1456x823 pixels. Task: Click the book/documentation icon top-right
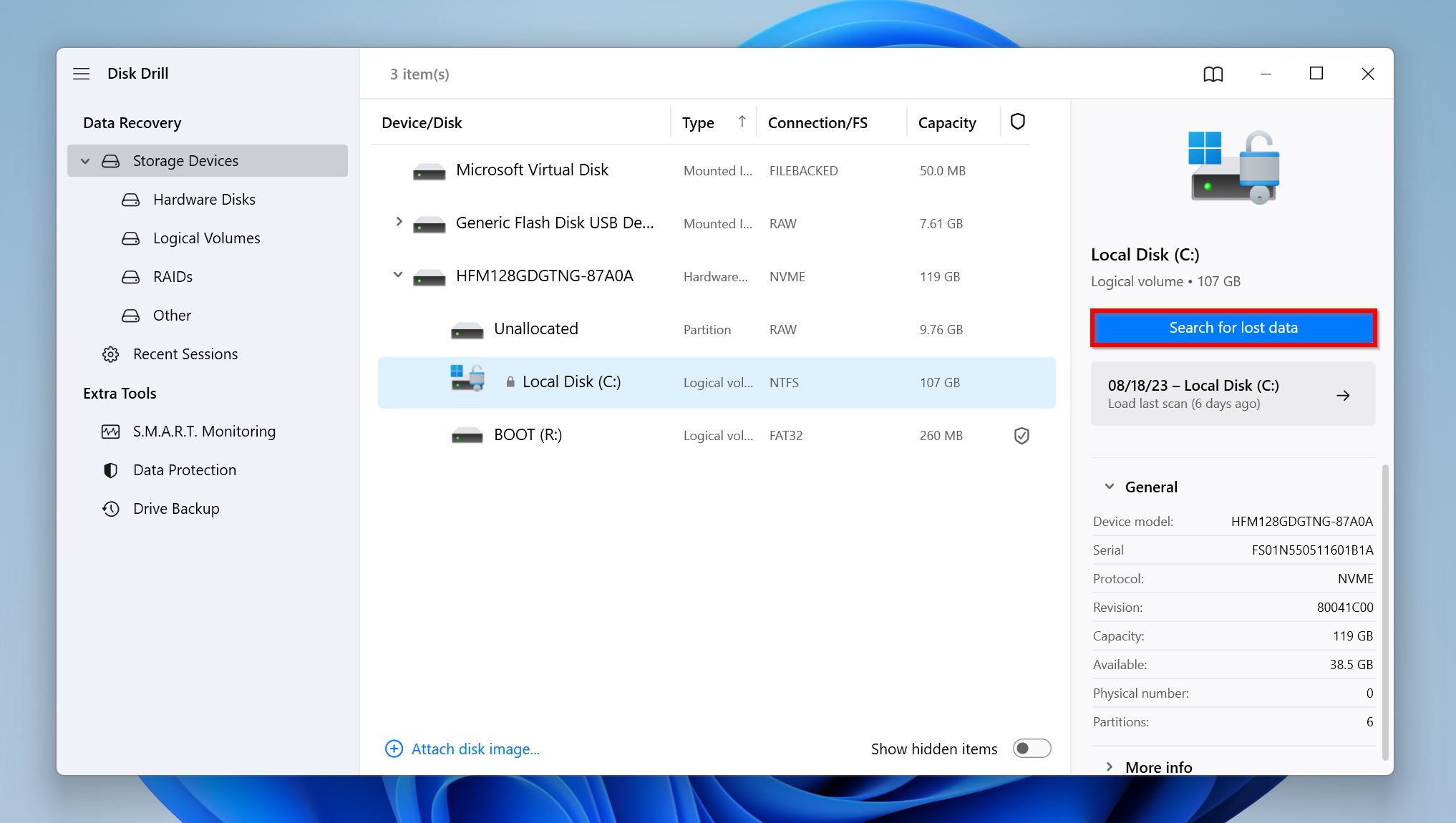coord(1213,73)
